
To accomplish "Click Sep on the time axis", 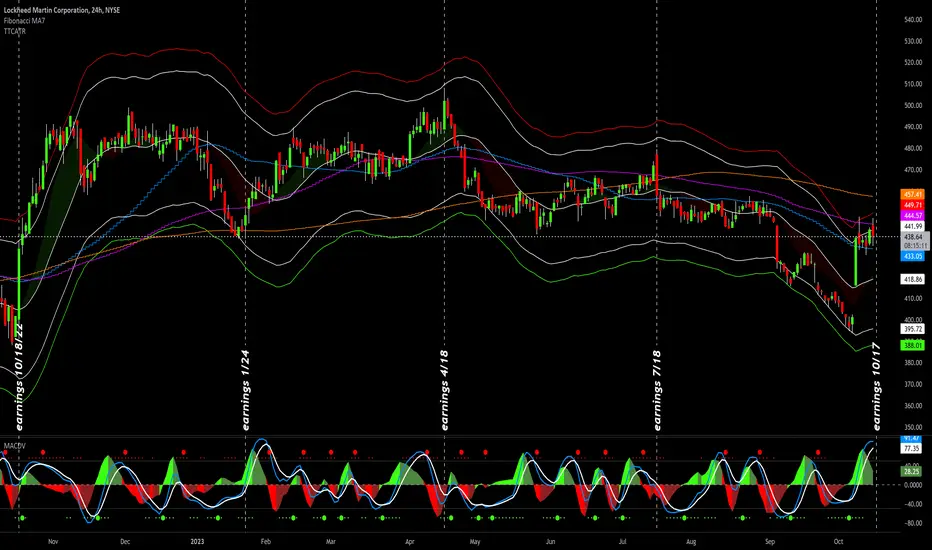I will 770,542.
